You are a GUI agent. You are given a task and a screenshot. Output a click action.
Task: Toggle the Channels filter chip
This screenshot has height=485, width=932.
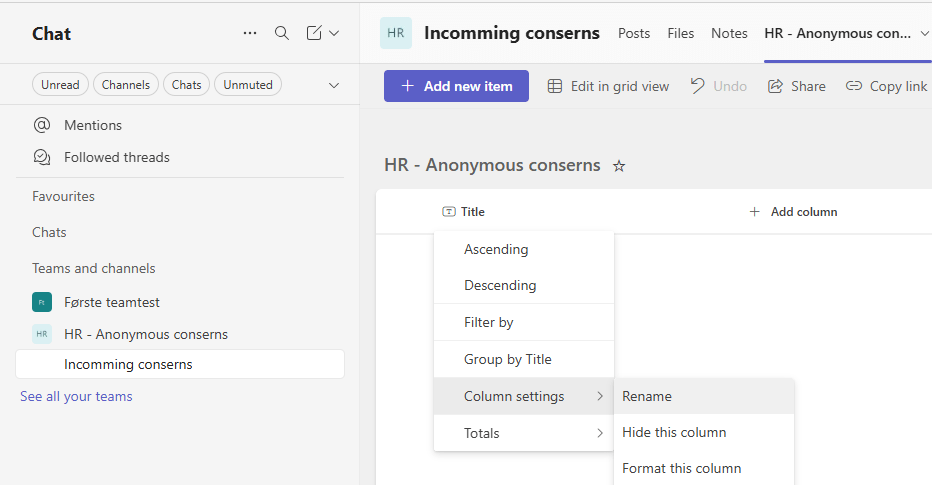(126, 85)
